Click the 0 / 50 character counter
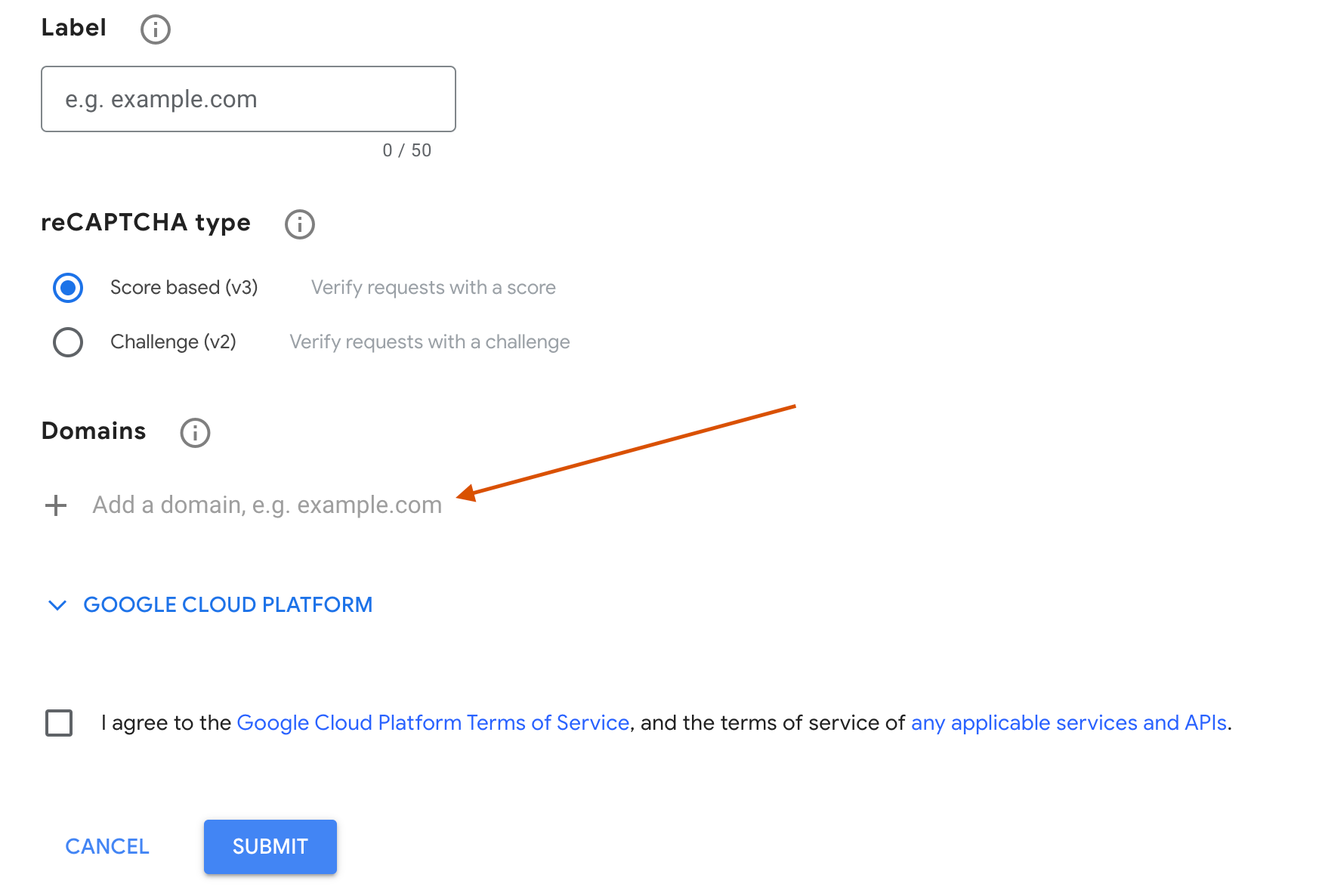Viewport: 1319px width, 896px height. 406,150
